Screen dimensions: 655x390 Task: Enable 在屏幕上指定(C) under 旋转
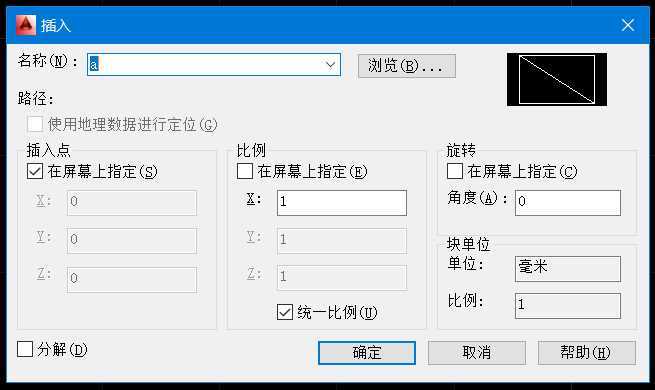pyautogui.click(x=455, y=171)
